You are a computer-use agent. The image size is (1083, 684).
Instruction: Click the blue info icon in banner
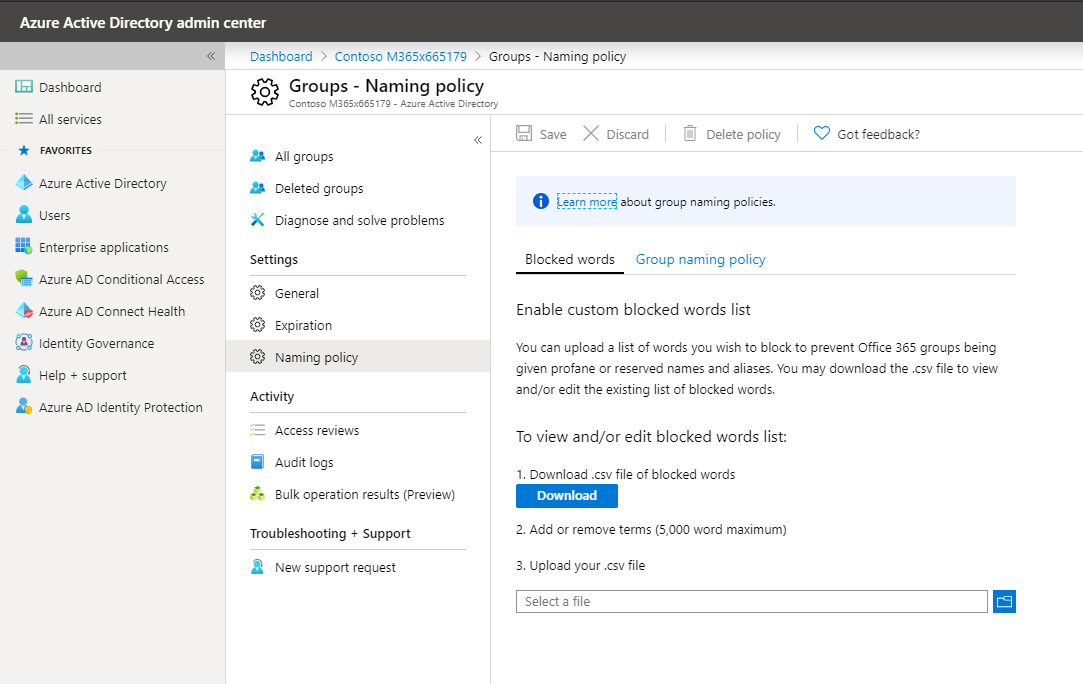541,201
